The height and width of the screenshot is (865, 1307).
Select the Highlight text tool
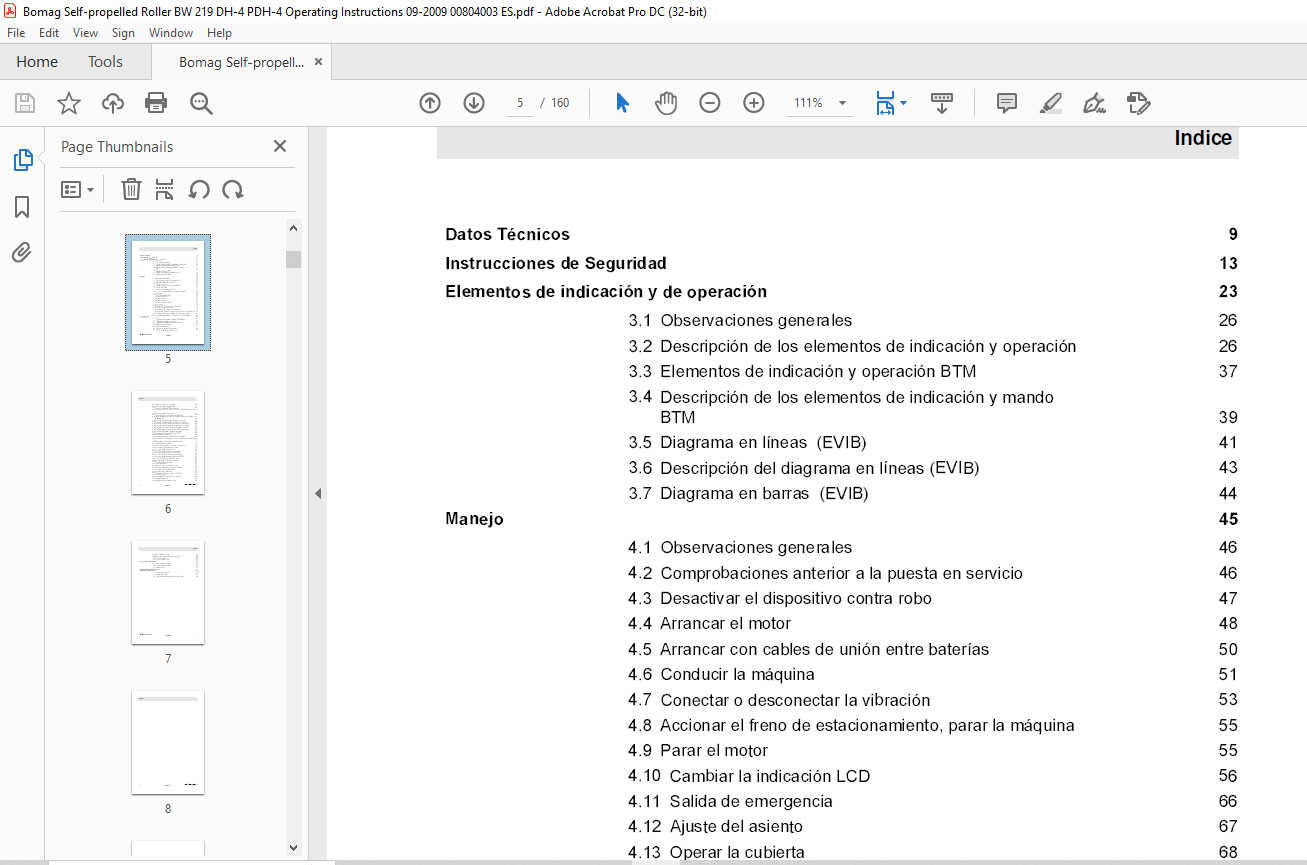click(x=1050, y=103)
